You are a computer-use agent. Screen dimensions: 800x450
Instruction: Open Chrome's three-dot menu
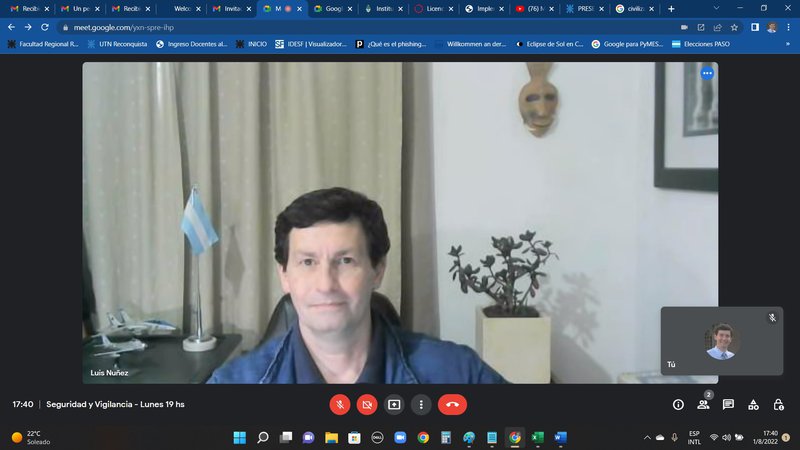click(x=788, y=28)
